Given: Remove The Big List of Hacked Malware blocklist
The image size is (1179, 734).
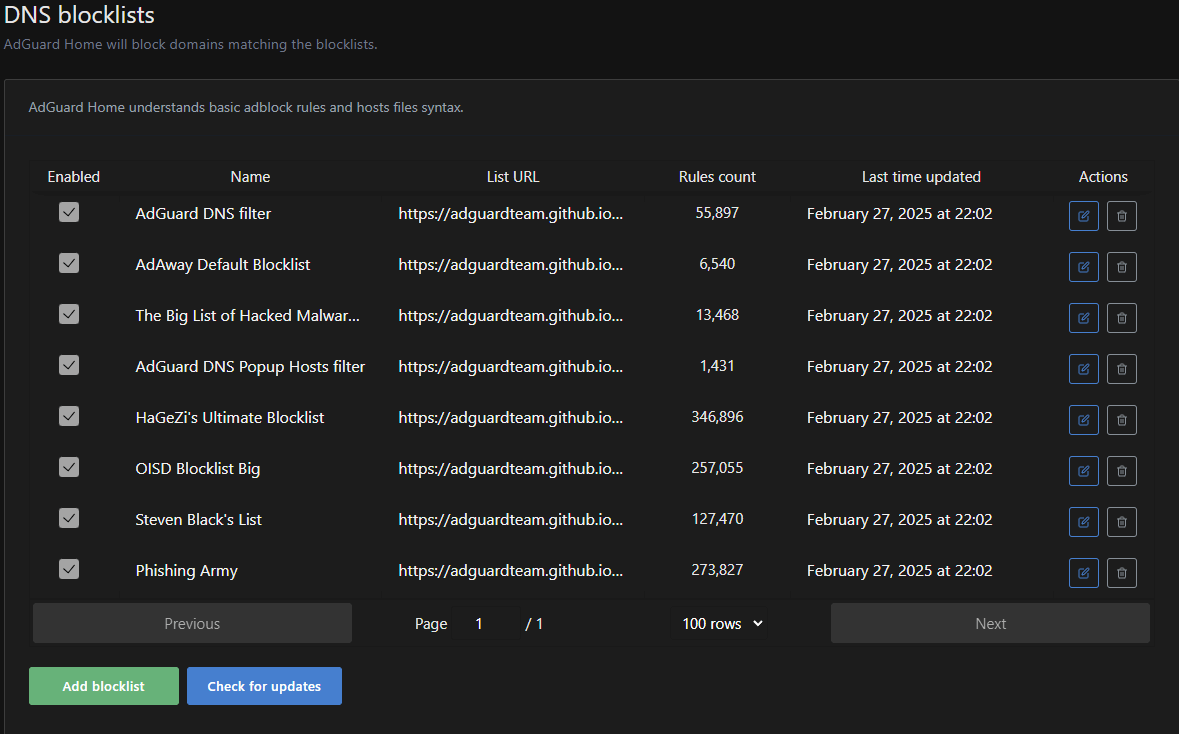Looking at the screenshot, I should point(1121,318).
